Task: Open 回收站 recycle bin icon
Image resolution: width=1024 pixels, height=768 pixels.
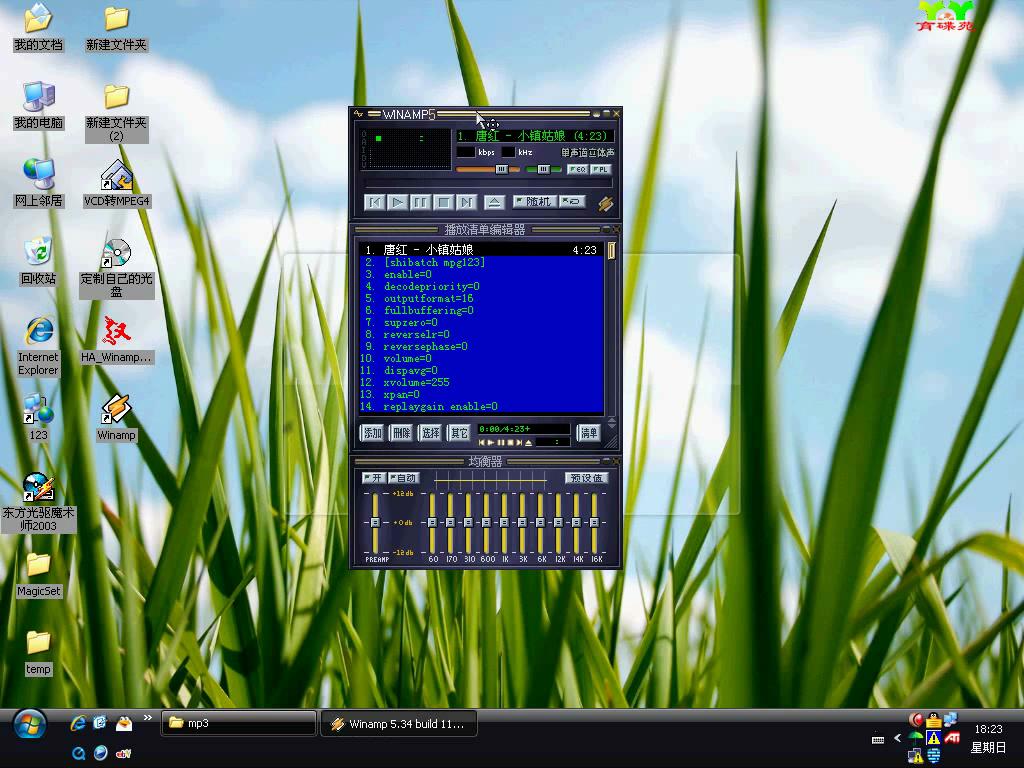Action: pyautogui.click(x=38, y=261)
